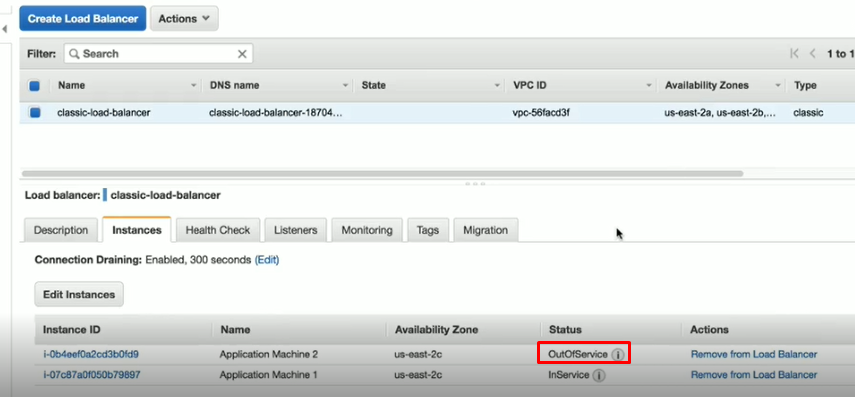This screenshot has height=397, width=855.
Task: Select the DNS name classic-load-balancer-18704 cell
Action: [276, 113]
